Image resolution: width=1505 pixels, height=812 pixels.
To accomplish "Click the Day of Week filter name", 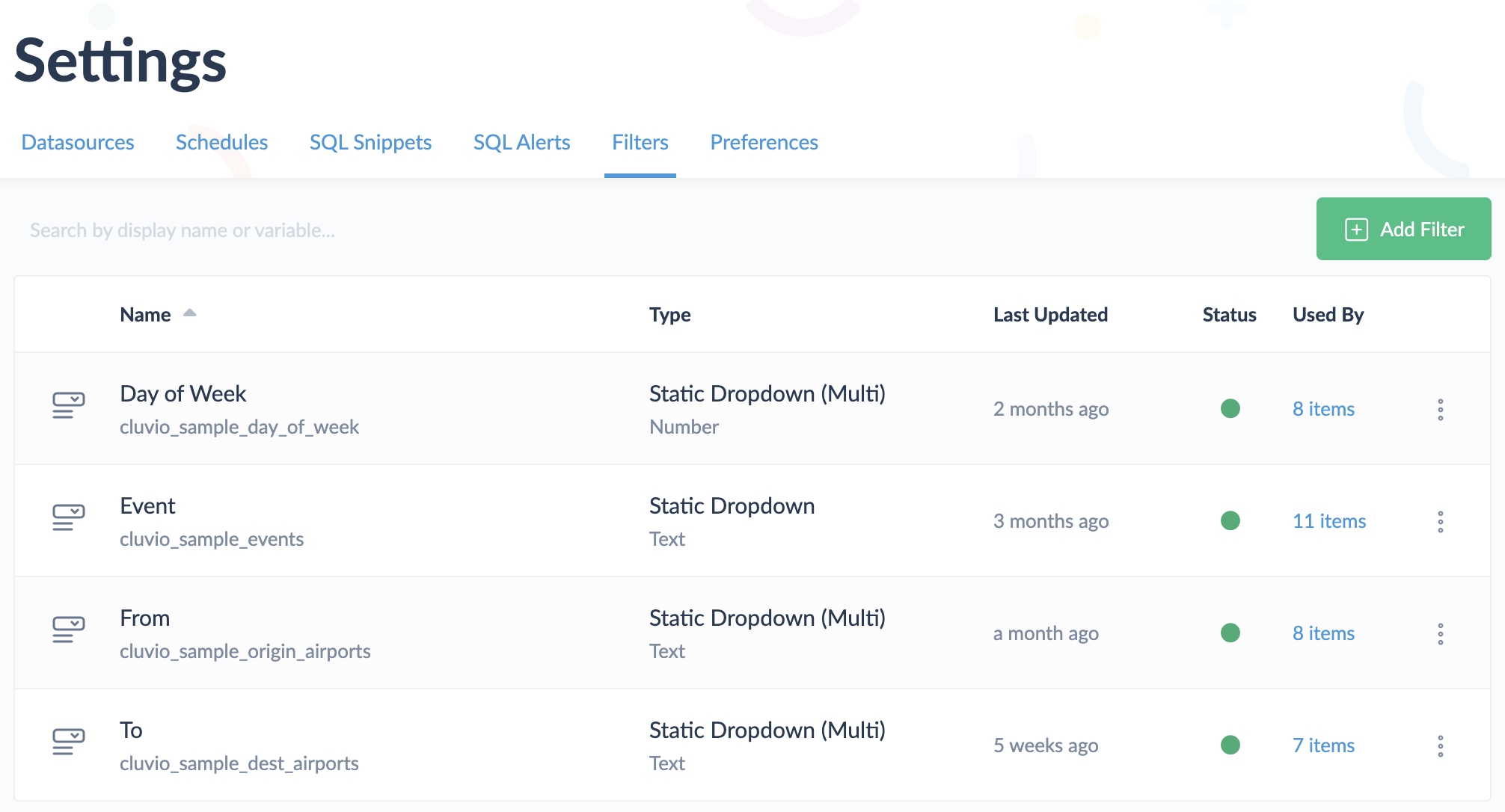I will (x=183, y=393).
